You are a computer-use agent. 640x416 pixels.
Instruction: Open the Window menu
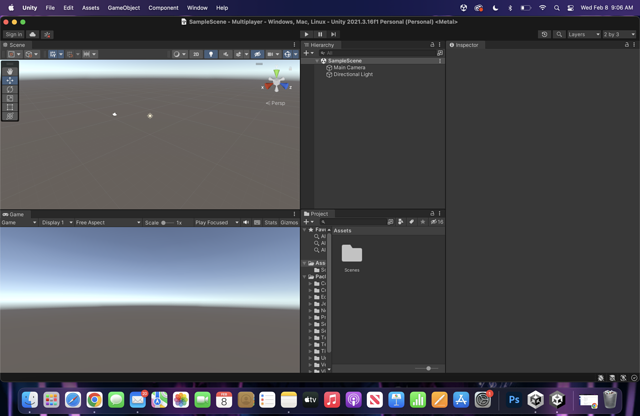(197, 8)
